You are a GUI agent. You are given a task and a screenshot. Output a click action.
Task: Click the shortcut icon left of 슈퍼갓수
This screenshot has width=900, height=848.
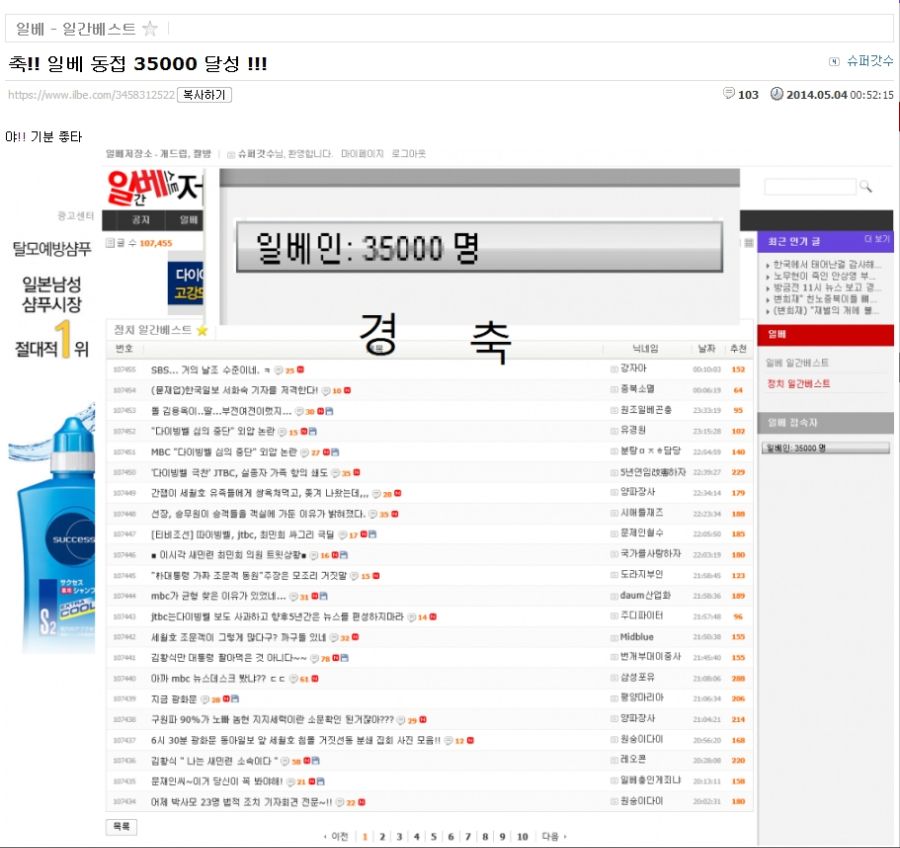834,61
